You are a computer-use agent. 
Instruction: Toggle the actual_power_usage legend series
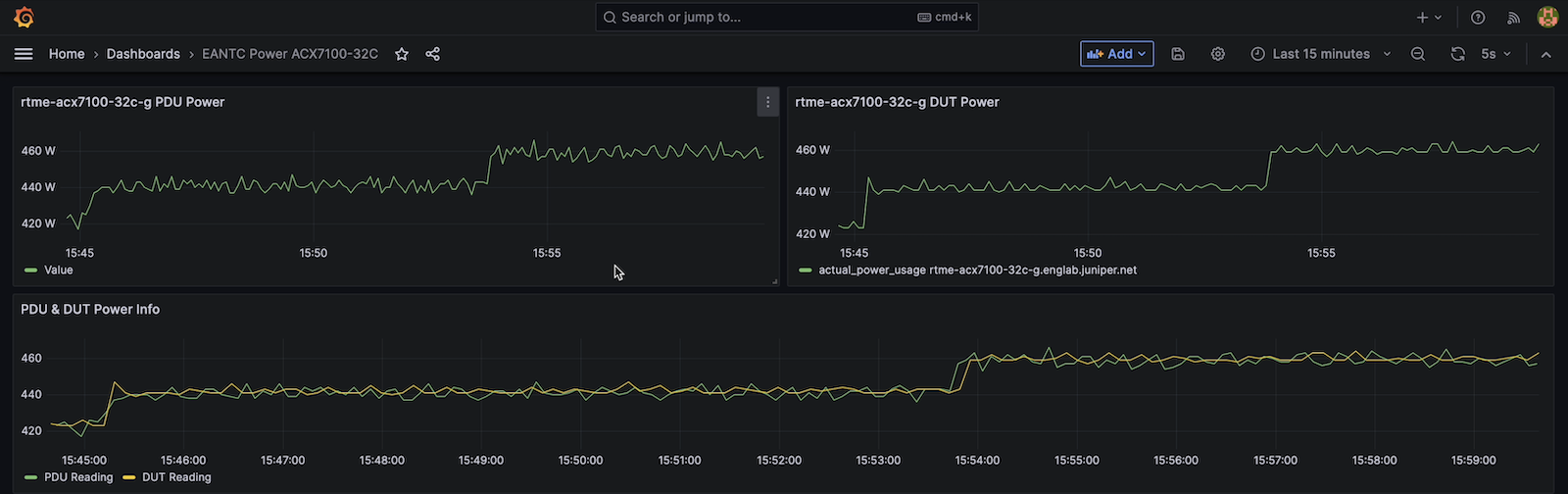[977, 270]
